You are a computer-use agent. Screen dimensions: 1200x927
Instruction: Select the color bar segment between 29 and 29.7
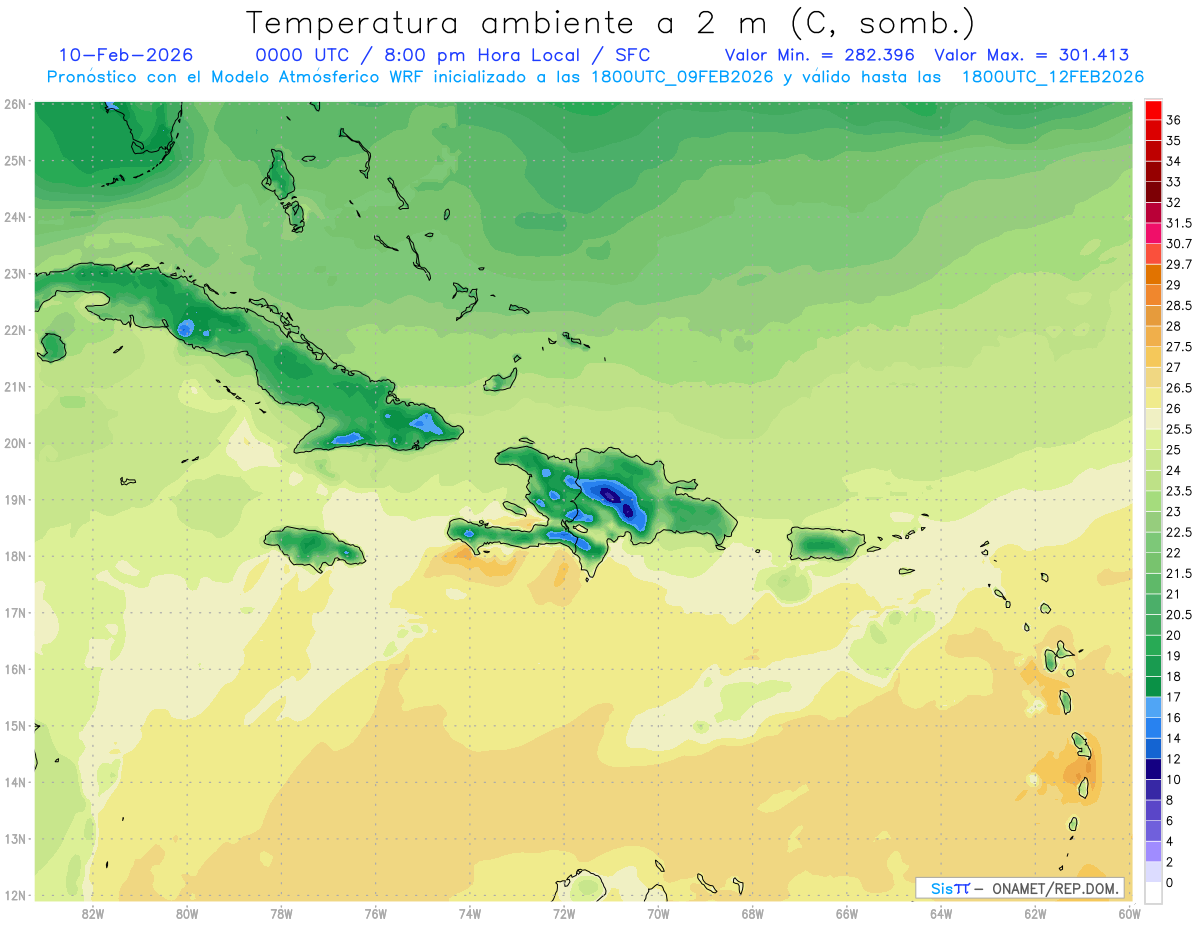(1153, 275)
